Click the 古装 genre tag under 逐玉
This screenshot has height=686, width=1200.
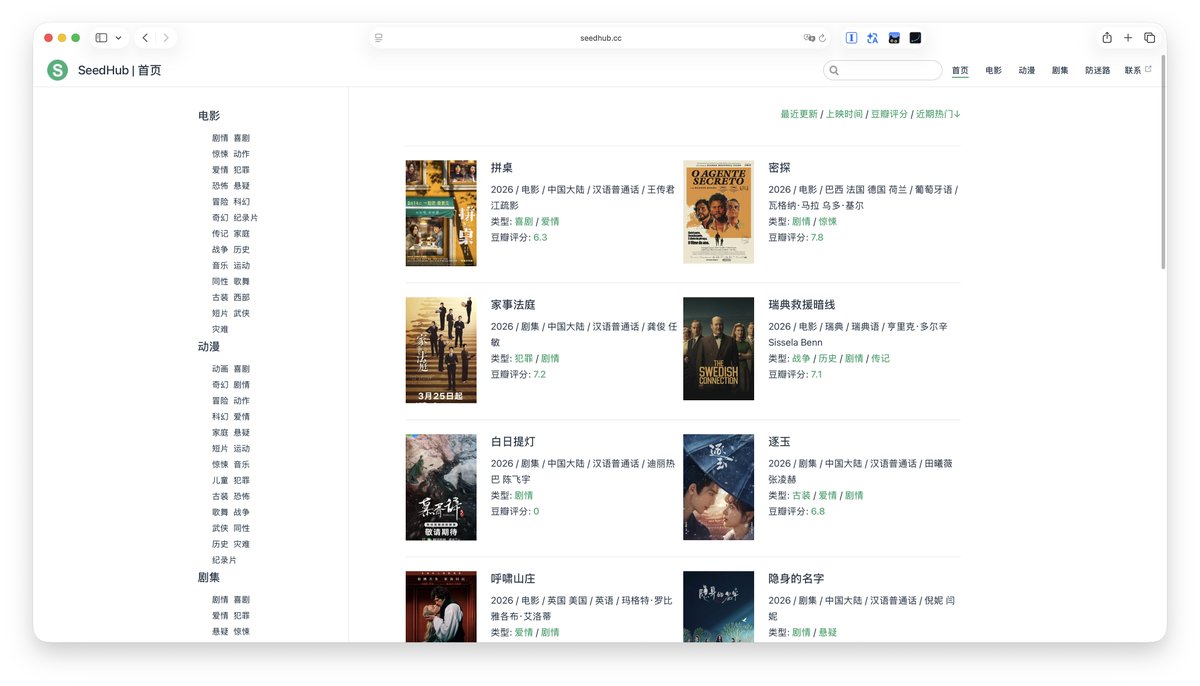point(801,495)
